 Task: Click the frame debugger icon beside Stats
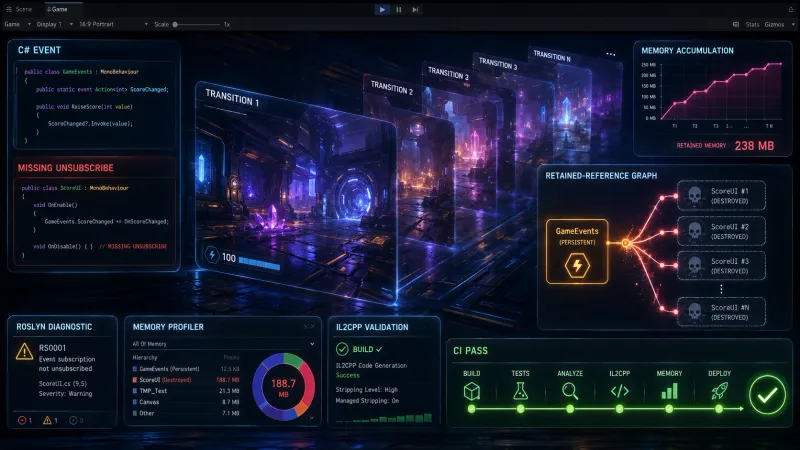click(x=736, y=24)
